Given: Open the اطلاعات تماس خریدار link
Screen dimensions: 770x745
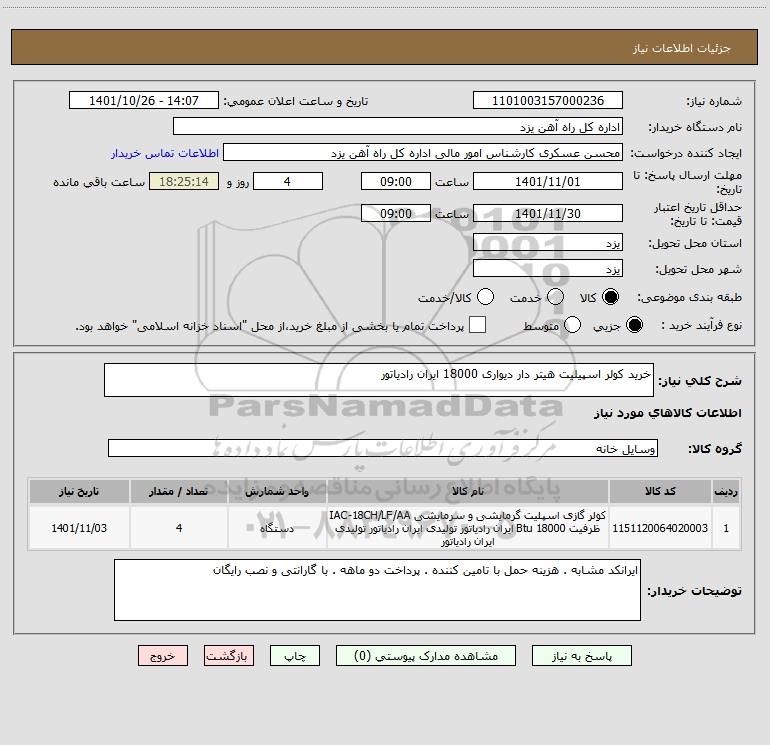Looking at the screenshot, I should pyautogui.click(x=165, y=153).
